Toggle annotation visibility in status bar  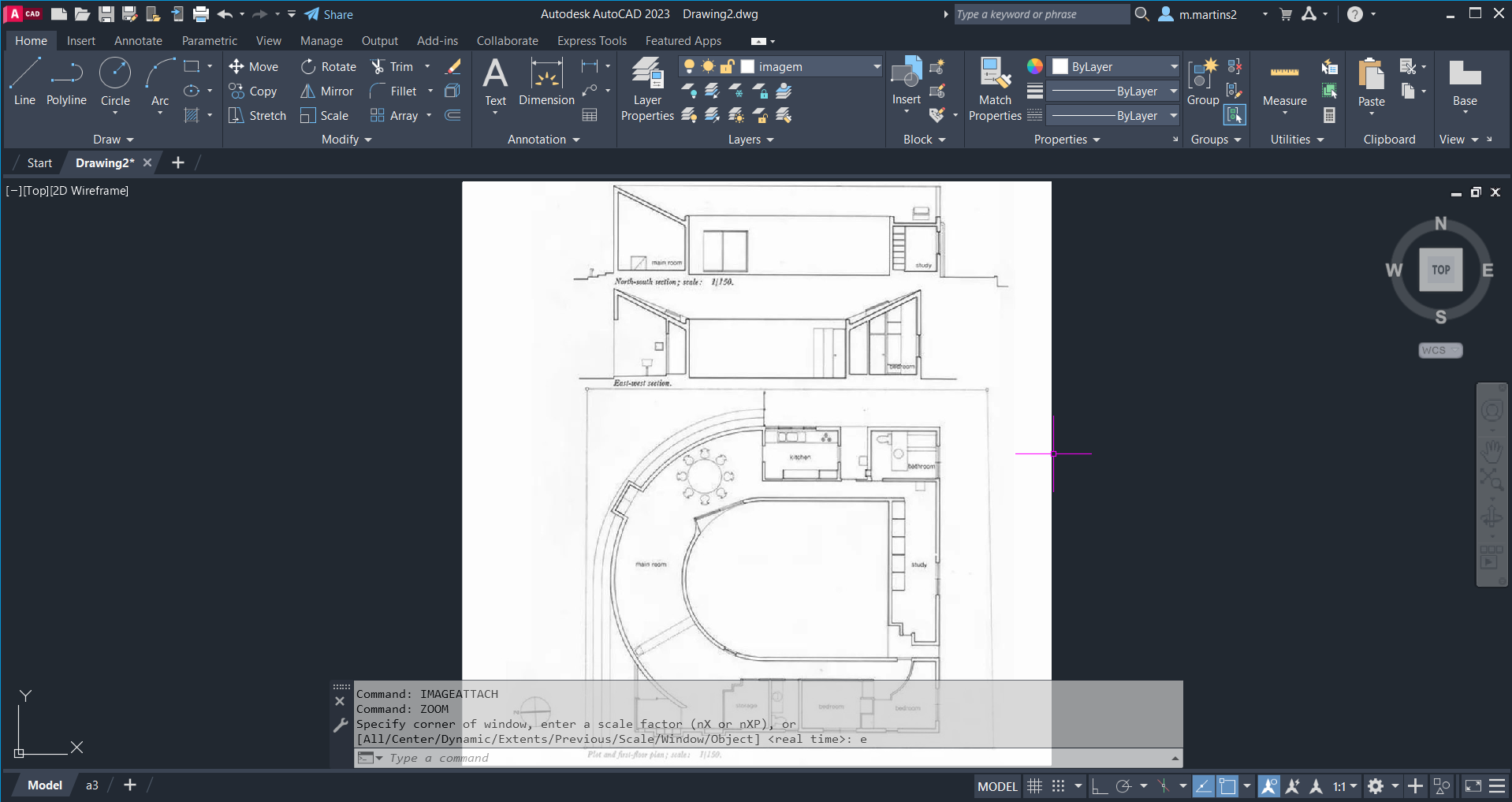coord(1268,786)
